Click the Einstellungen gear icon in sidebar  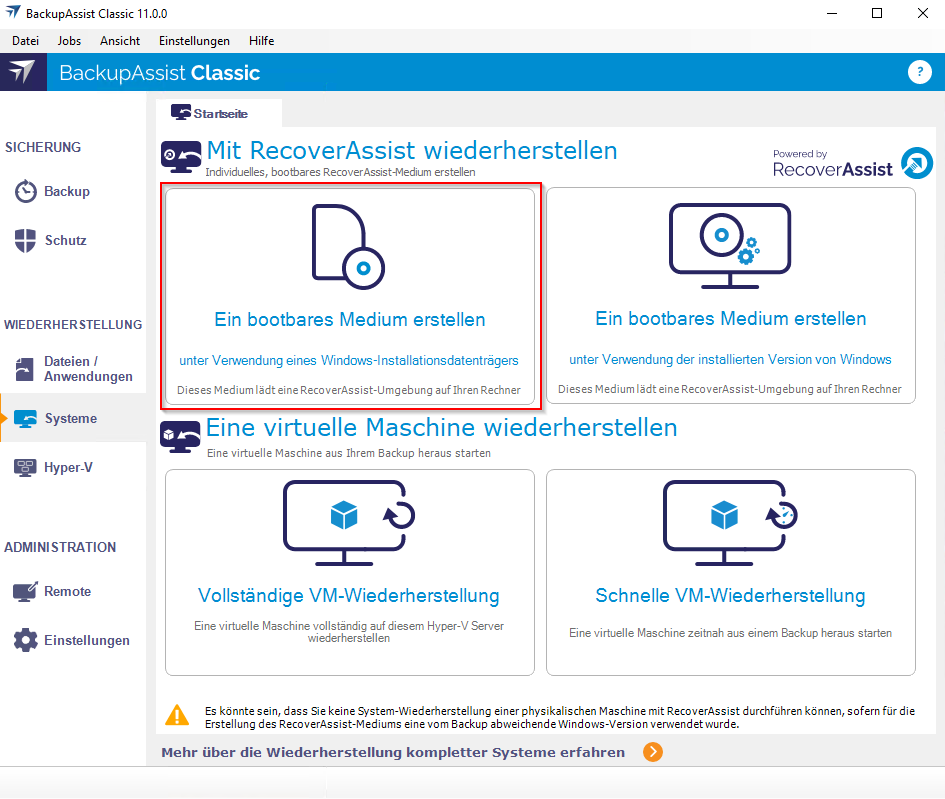pyautogui.click(x=26, y=641)
